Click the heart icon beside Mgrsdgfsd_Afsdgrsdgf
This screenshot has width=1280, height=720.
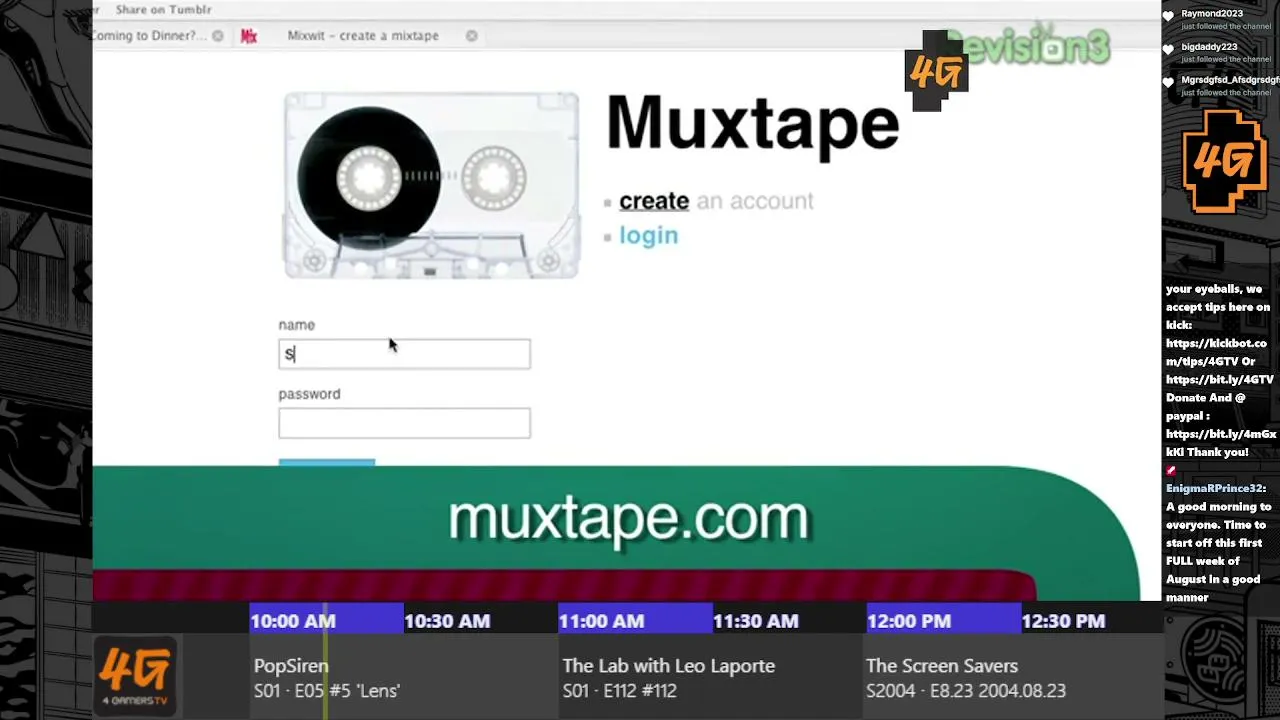coord(1168,83)
